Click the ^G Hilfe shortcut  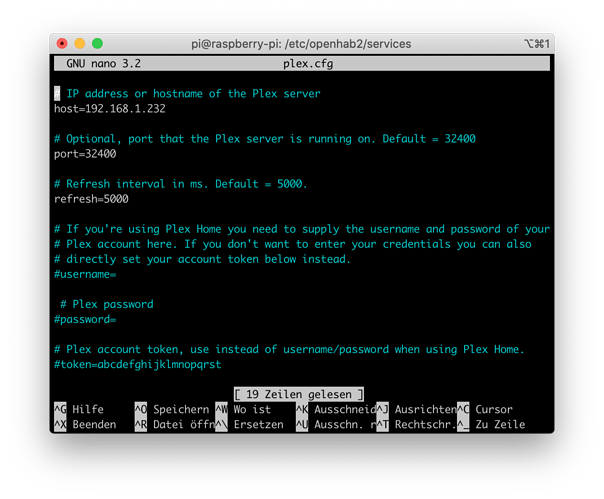pos(79,409)
